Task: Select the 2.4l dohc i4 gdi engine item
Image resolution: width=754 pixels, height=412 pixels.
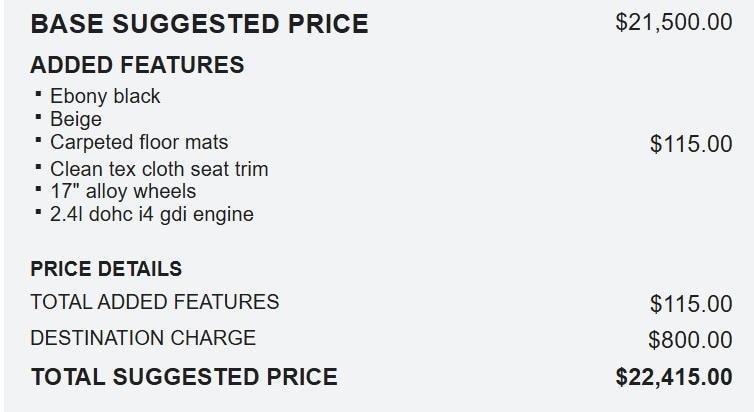Action: (152, 214)
